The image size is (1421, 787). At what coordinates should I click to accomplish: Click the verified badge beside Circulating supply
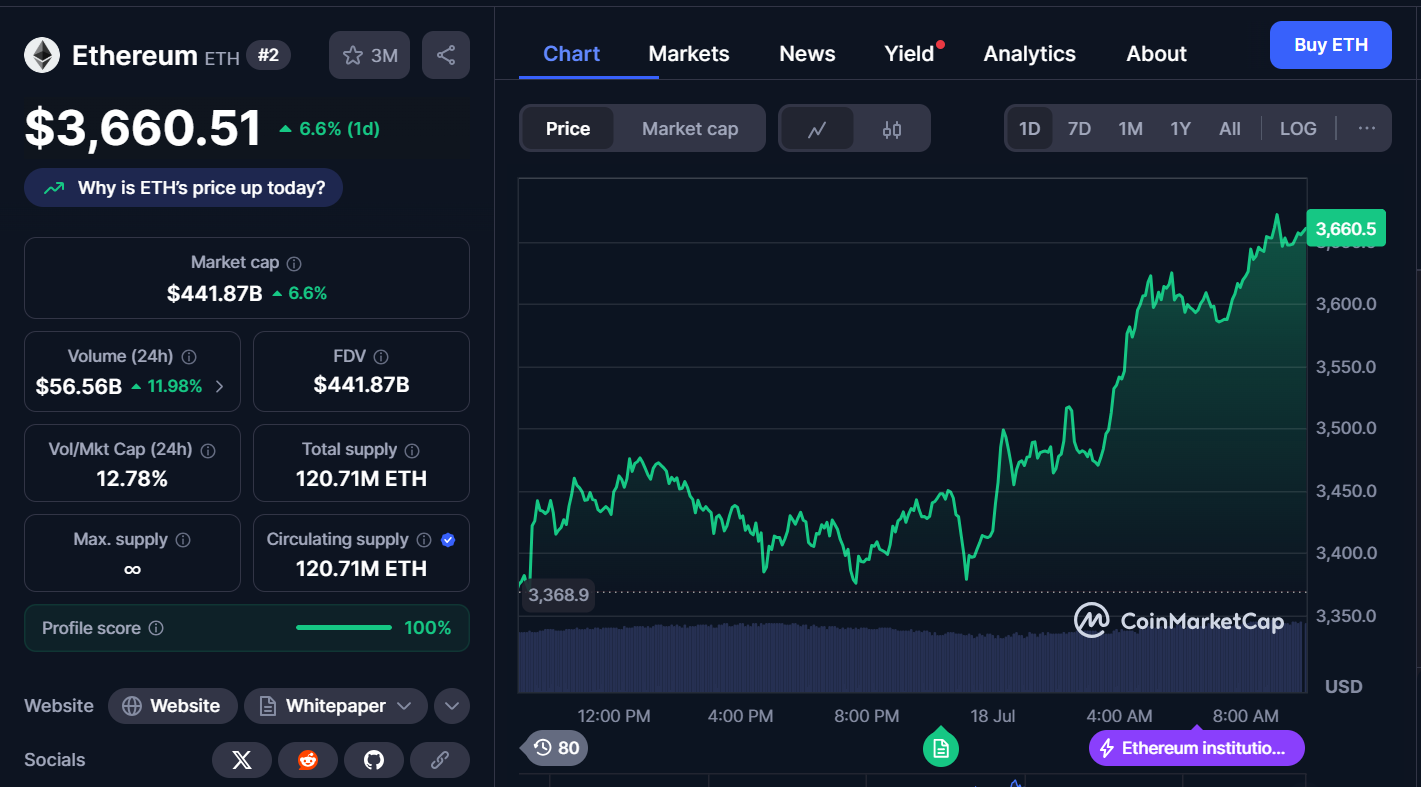click(448, 540)
